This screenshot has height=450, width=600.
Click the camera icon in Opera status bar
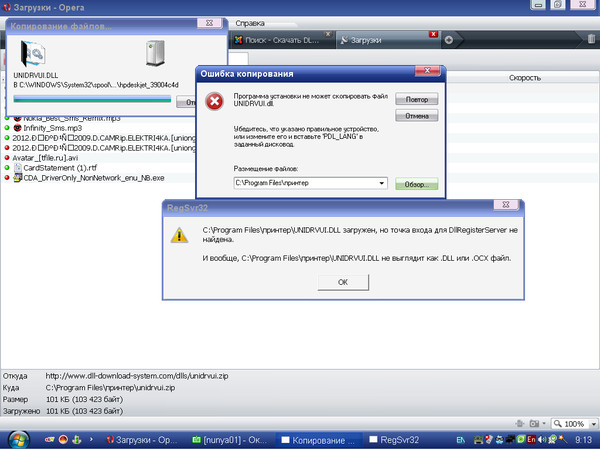click(534, 424)
